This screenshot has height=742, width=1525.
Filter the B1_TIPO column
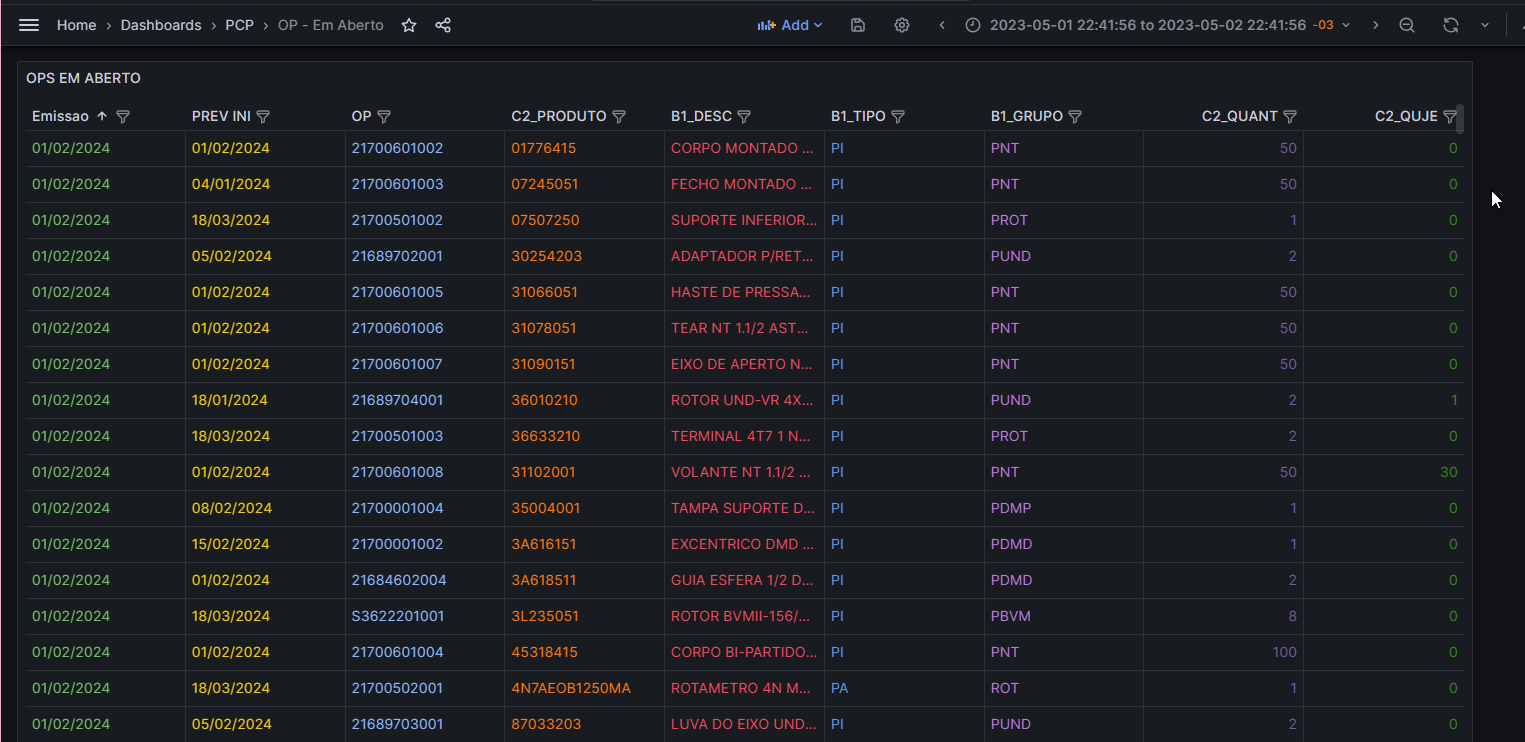[x=898, y=116]
